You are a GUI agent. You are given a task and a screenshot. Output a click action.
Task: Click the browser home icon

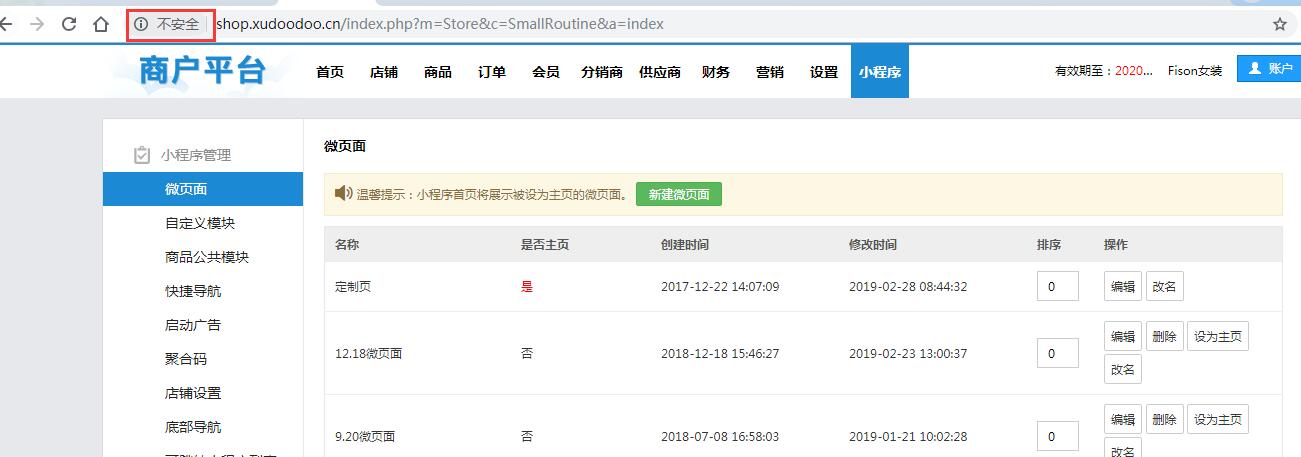coord(101,24)
